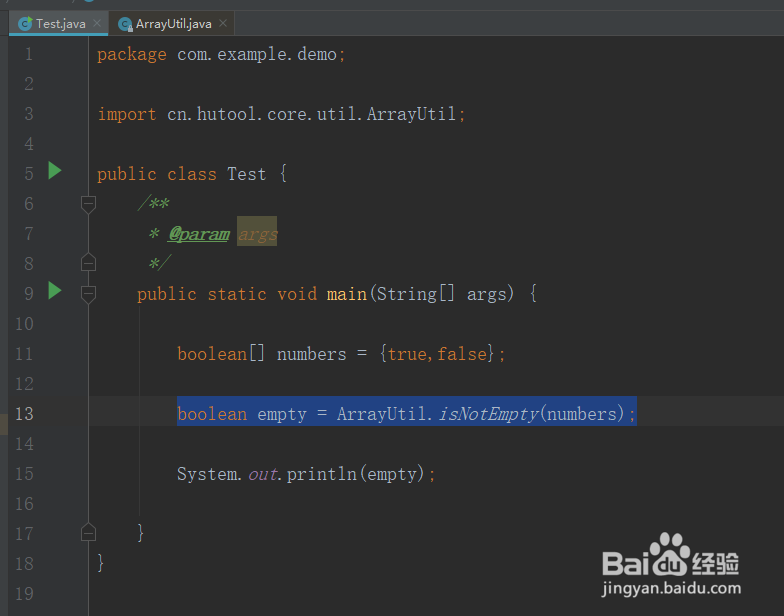Click the 'class' keyword on line 5
The image size is (784, 616).
pos(192,174)
